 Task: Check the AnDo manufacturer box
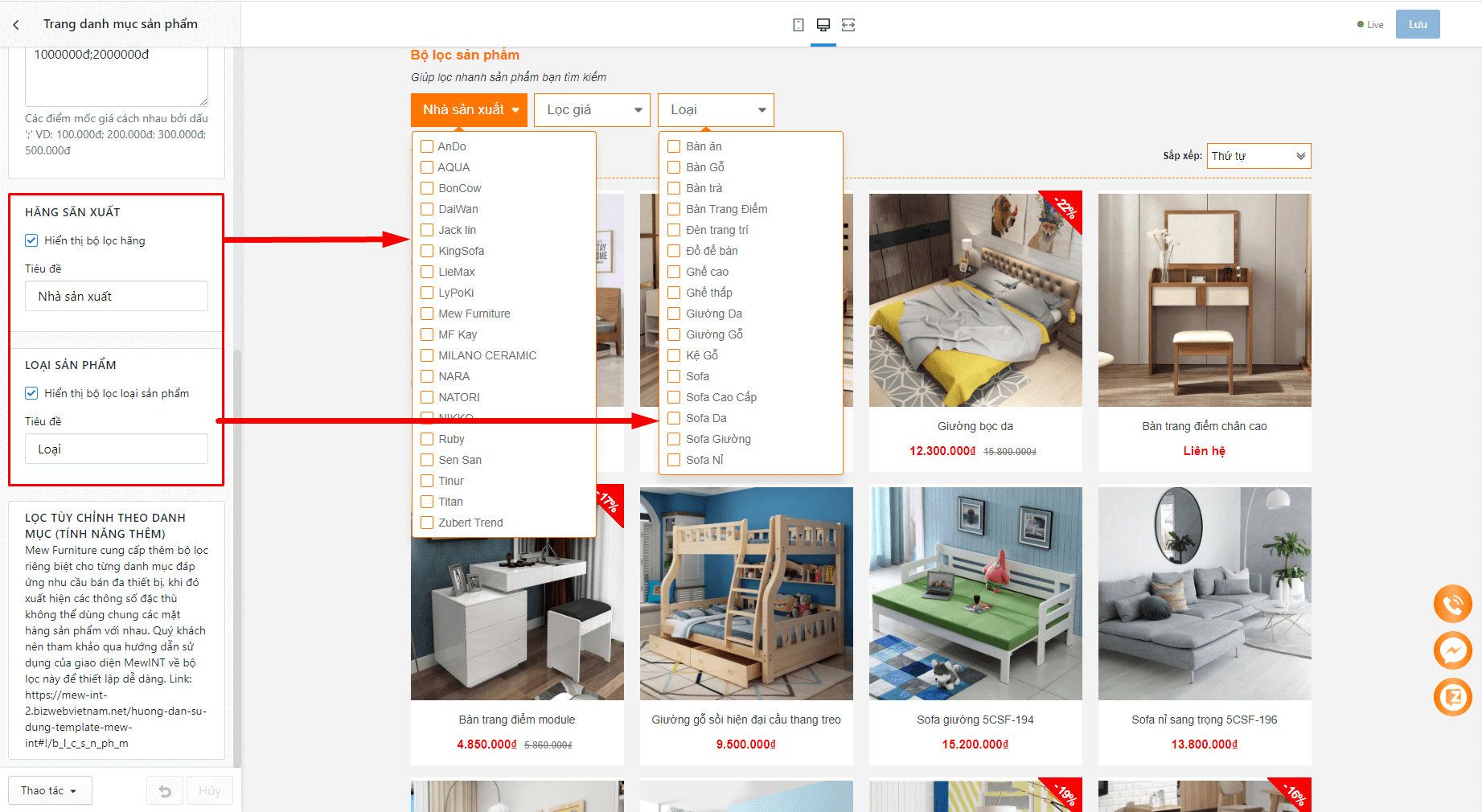click(x=427, y=146)
